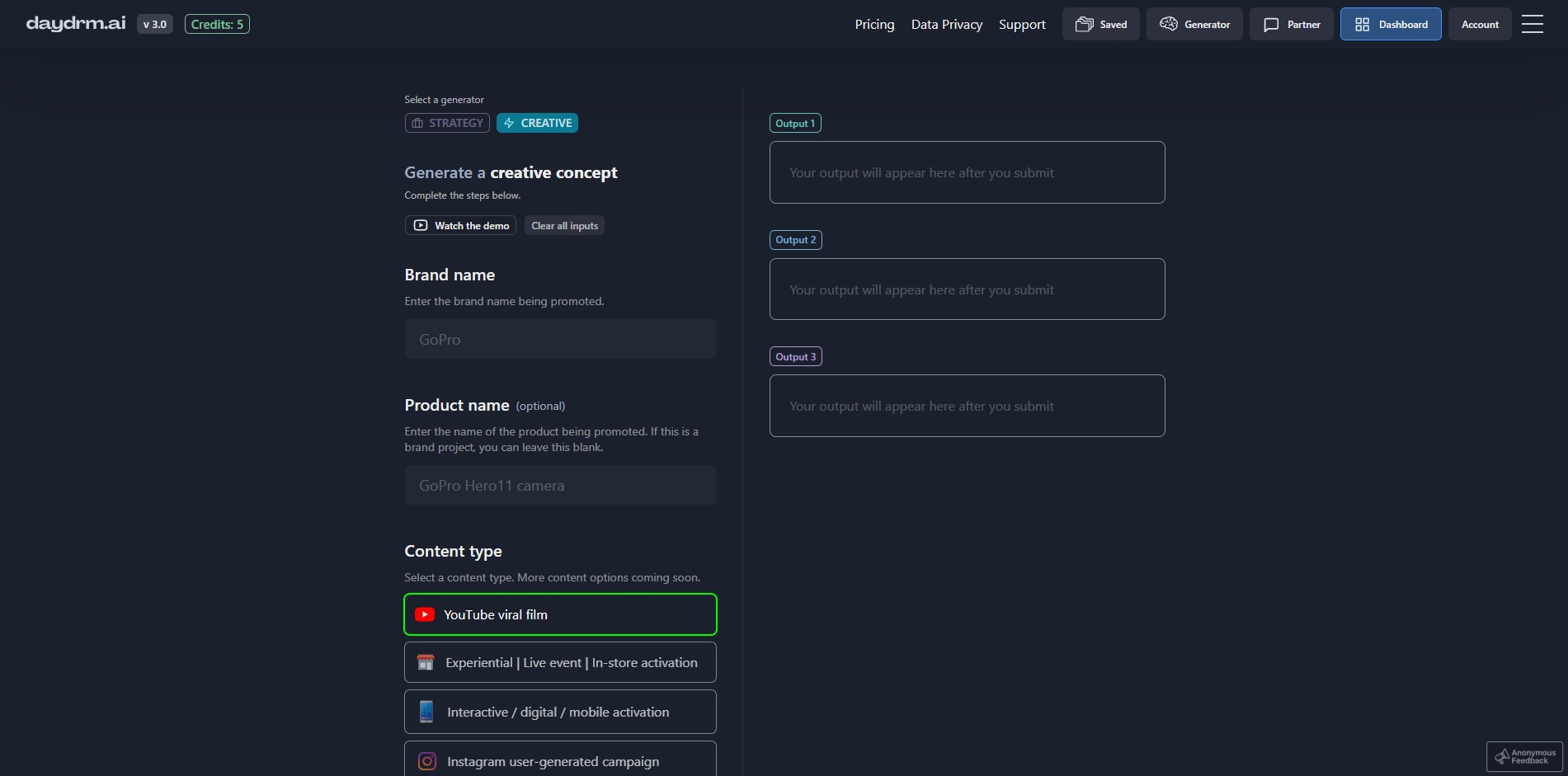Open the hamburger menu icon
The height and width of the screenshot is (776, 1568).
[1533, 24]
